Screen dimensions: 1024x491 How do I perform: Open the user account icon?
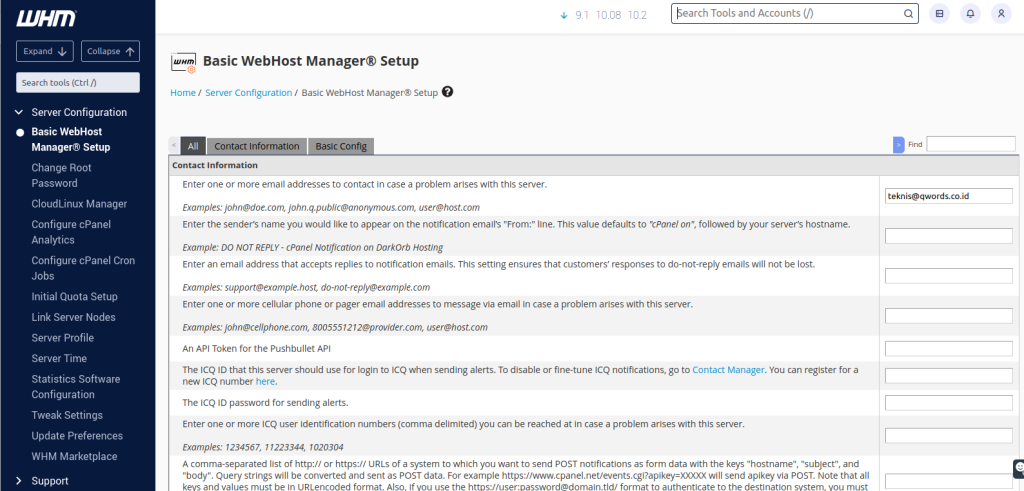1000,14
